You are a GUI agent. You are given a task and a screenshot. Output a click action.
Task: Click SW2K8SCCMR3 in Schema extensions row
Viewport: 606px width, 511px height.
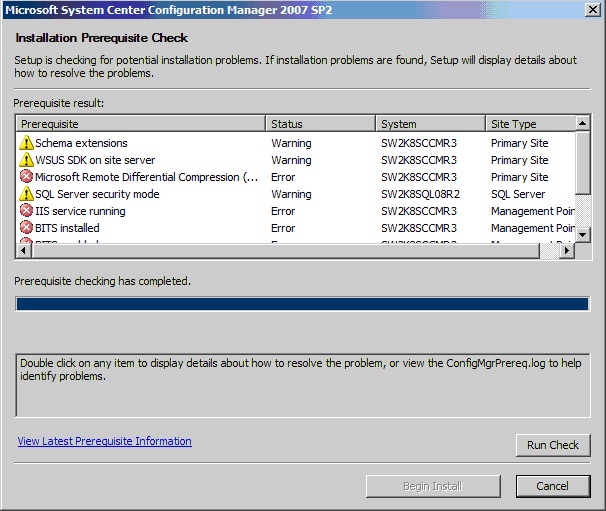(x=419, y=143)
